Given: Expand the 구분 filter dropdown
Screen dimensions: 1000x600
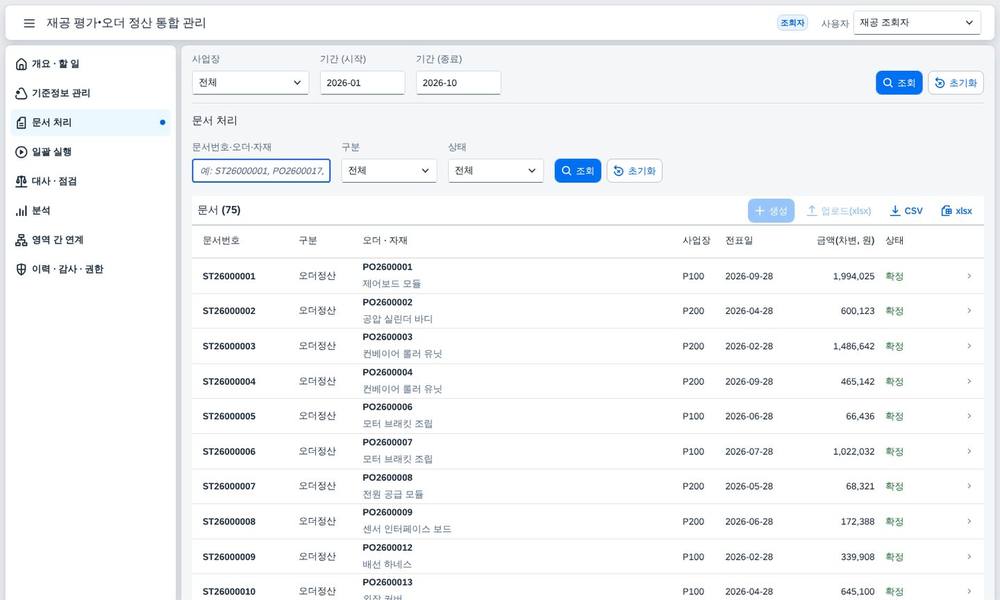Looking at the screenshot, I should point(388,171).
